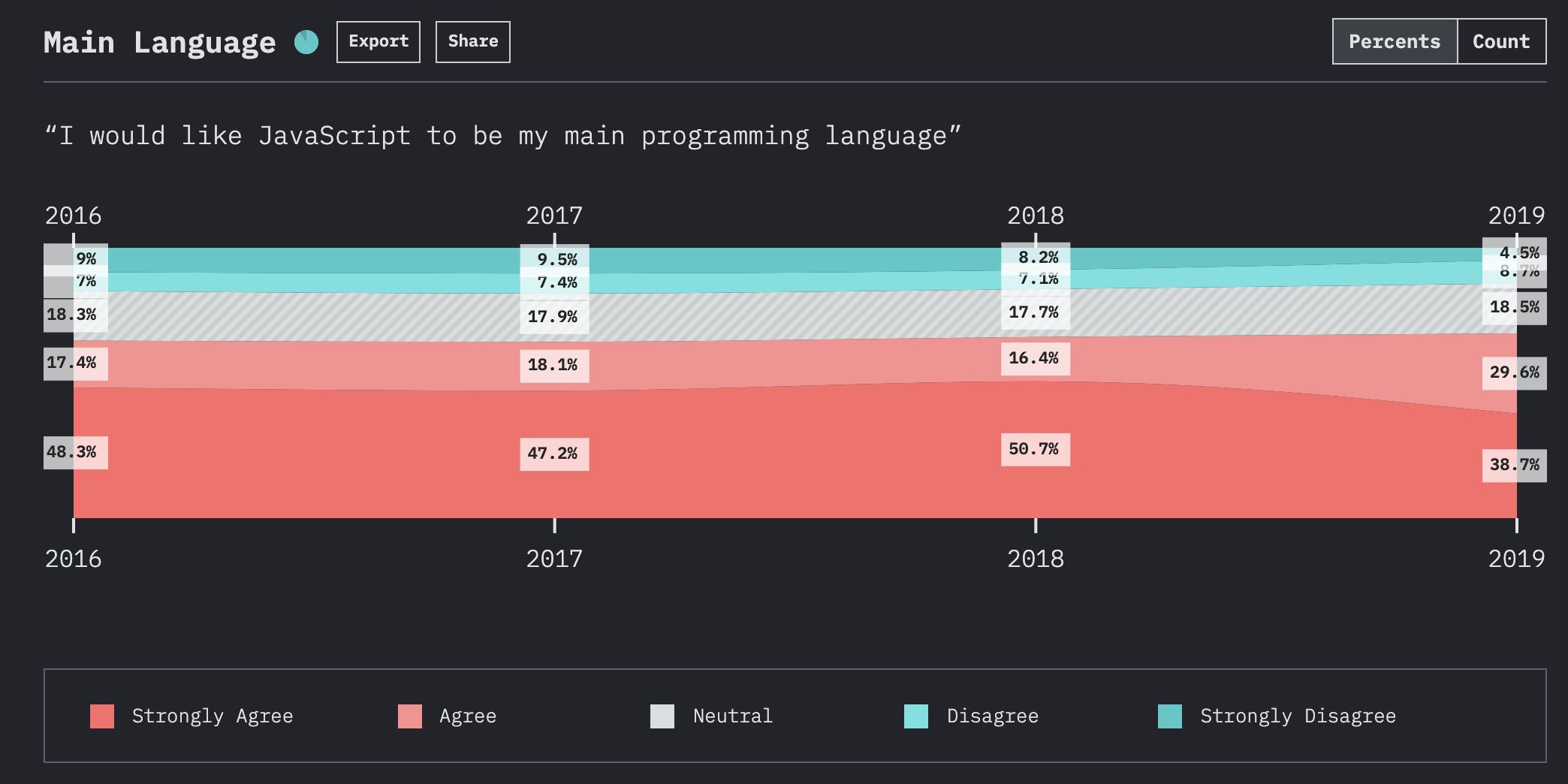Click the Neutral legend label
Image resolution: width=1568 pixels, height=784 pixels.
click(x=733, y=716)
